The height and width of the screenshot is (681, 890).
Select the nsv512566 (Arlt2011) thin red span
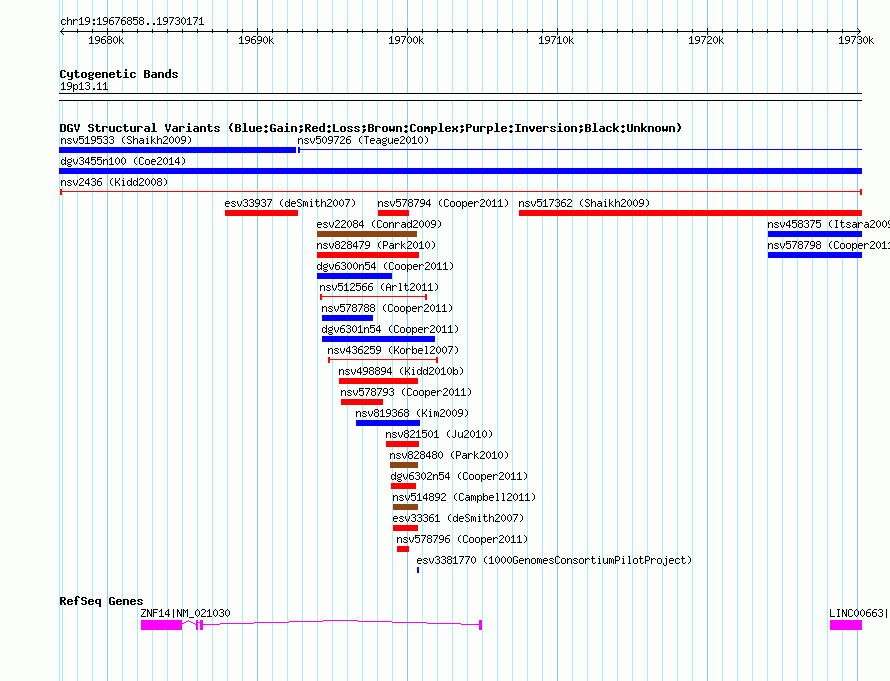[x=373, y=297]
